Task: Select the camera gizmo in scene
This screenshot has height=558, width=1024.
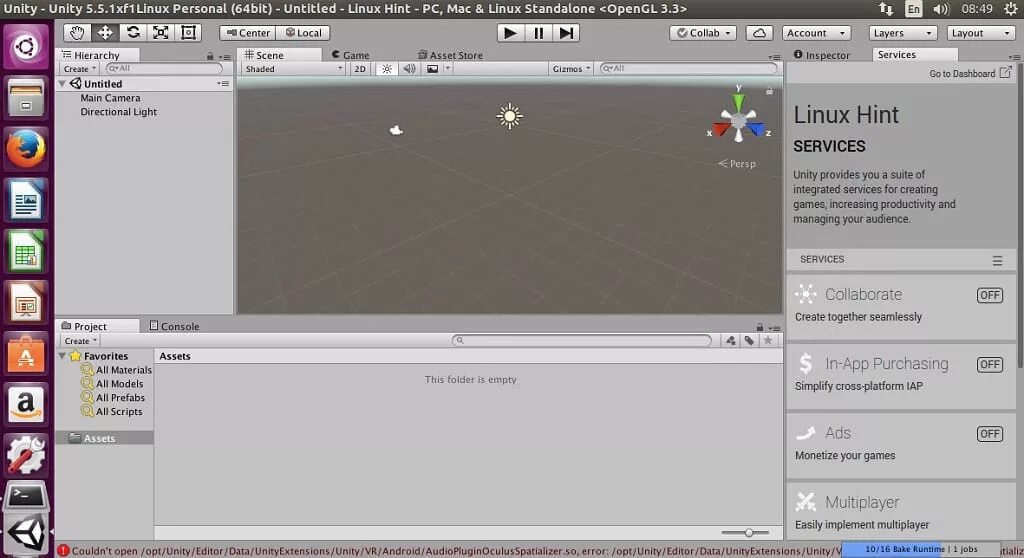Action: click(396, 130)
